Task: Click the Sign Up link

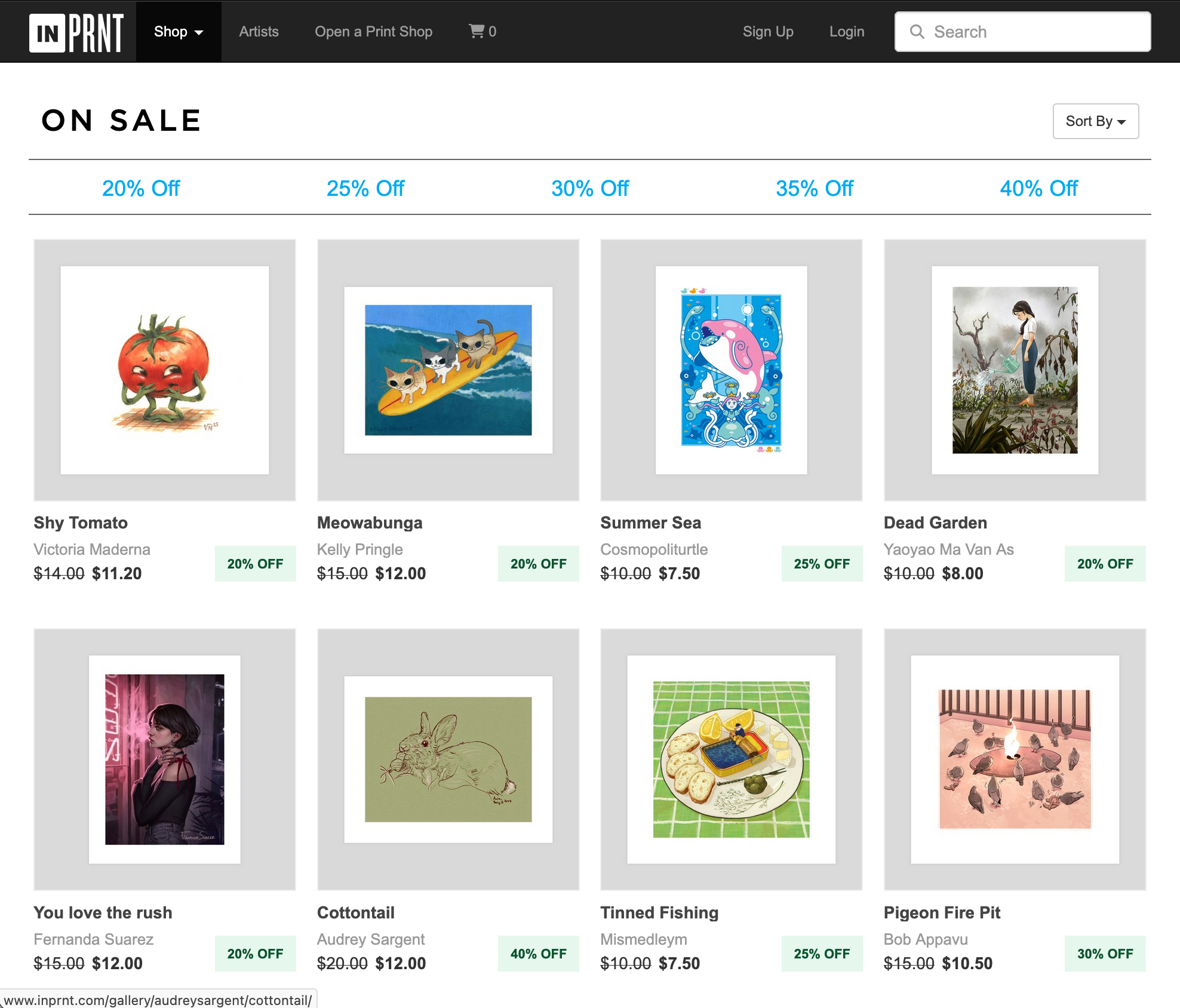Action: [767, 32]
